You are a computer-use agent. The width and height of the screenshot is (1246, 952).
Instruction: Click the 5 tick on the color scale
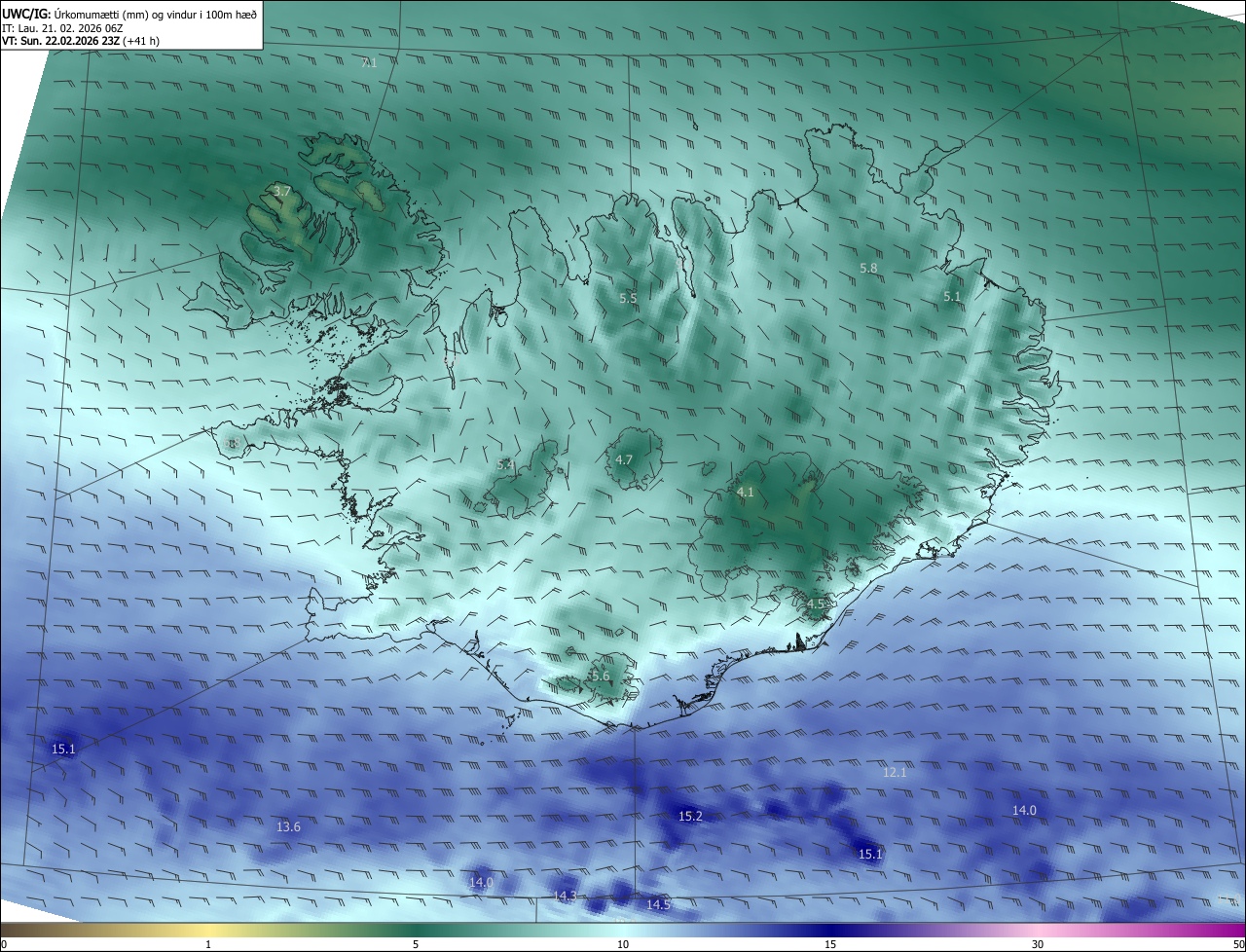(x=416, y=944)
